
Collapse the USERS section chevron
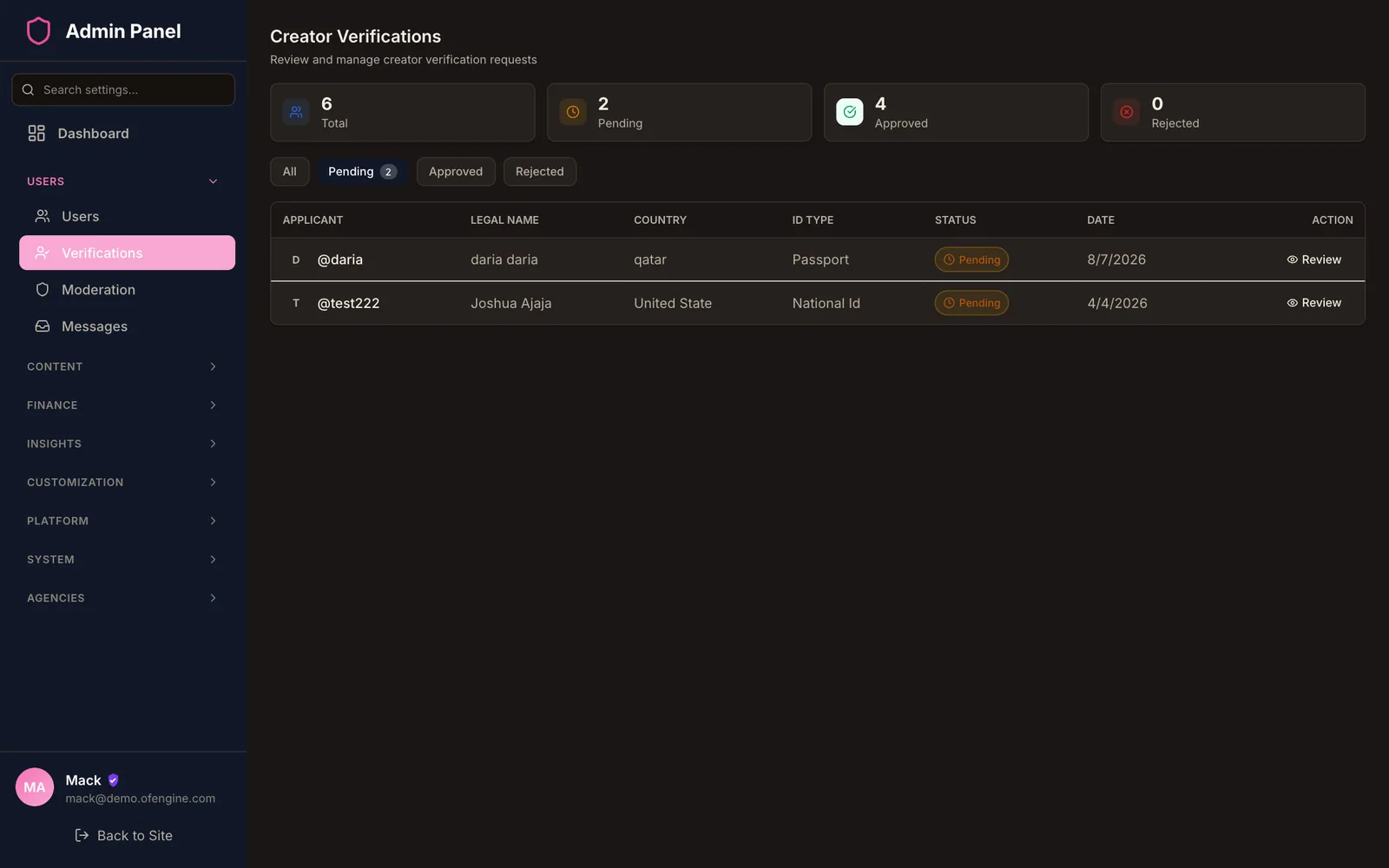pyautogui.click(x=213, y=181)
